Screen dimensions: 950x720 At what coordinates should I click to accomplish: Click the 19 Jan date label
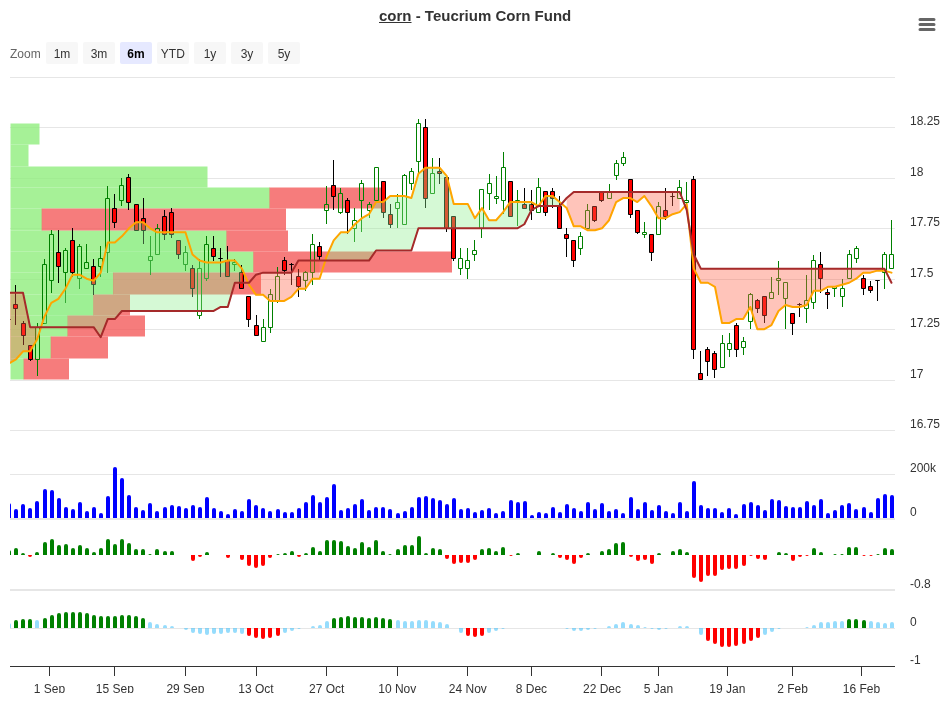click(x=727, y=688)
